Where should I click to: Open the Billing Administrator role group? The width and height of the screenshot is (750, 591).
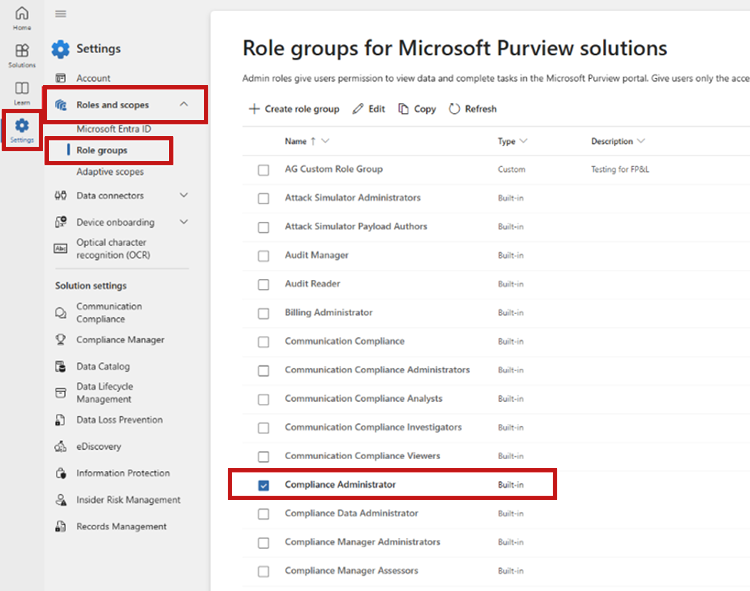tap(329, 313)
